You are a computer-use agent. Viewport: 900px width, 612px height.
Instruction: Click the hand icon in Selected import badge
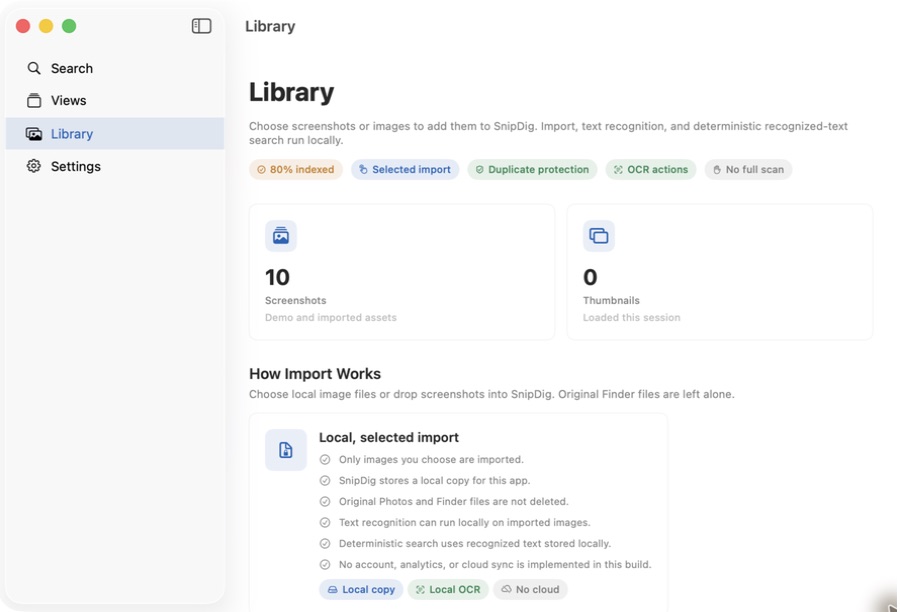[363, 169]
